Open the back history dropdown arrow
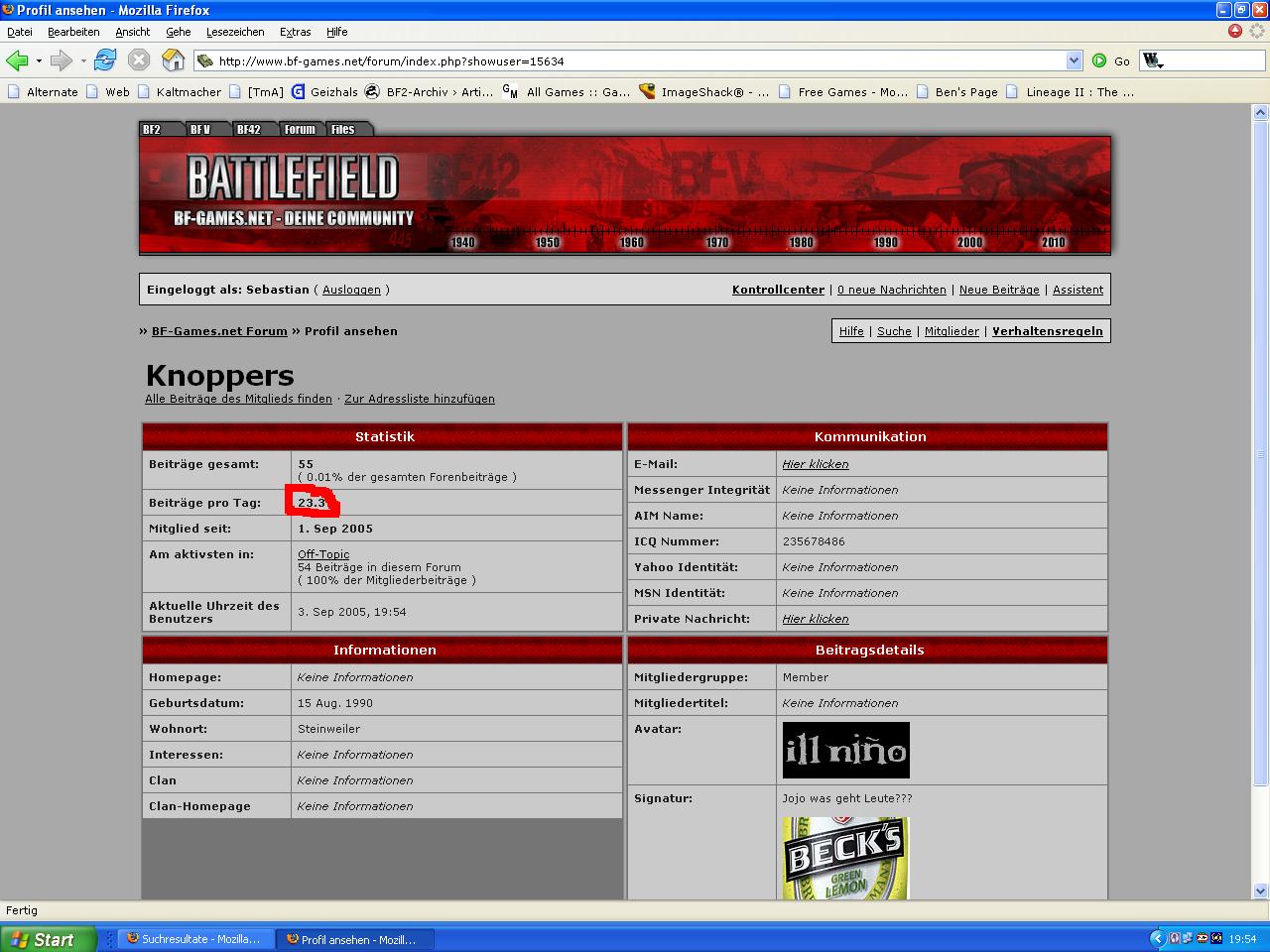The image size is (1270, 952). [x=39, y=60]
